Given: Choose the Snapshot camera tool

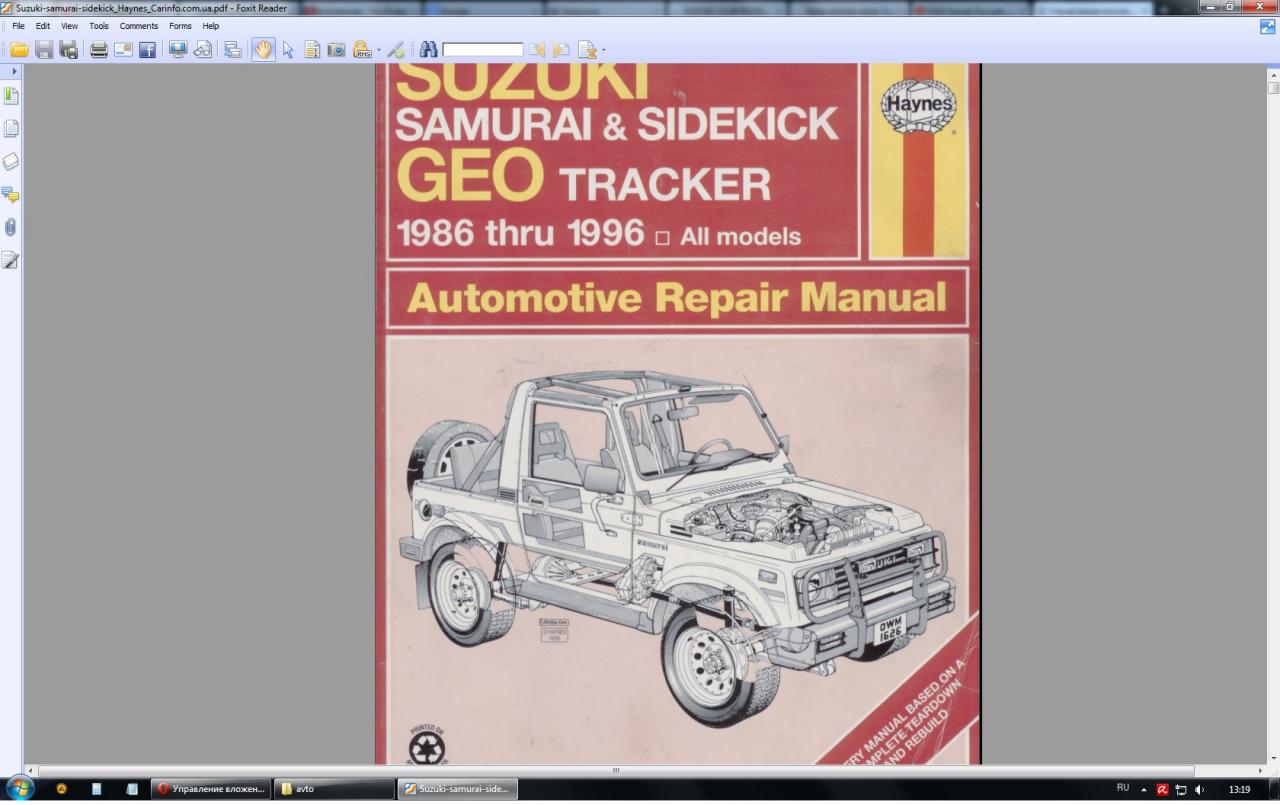Looking at the screenshot, I should tap(336, 50).
